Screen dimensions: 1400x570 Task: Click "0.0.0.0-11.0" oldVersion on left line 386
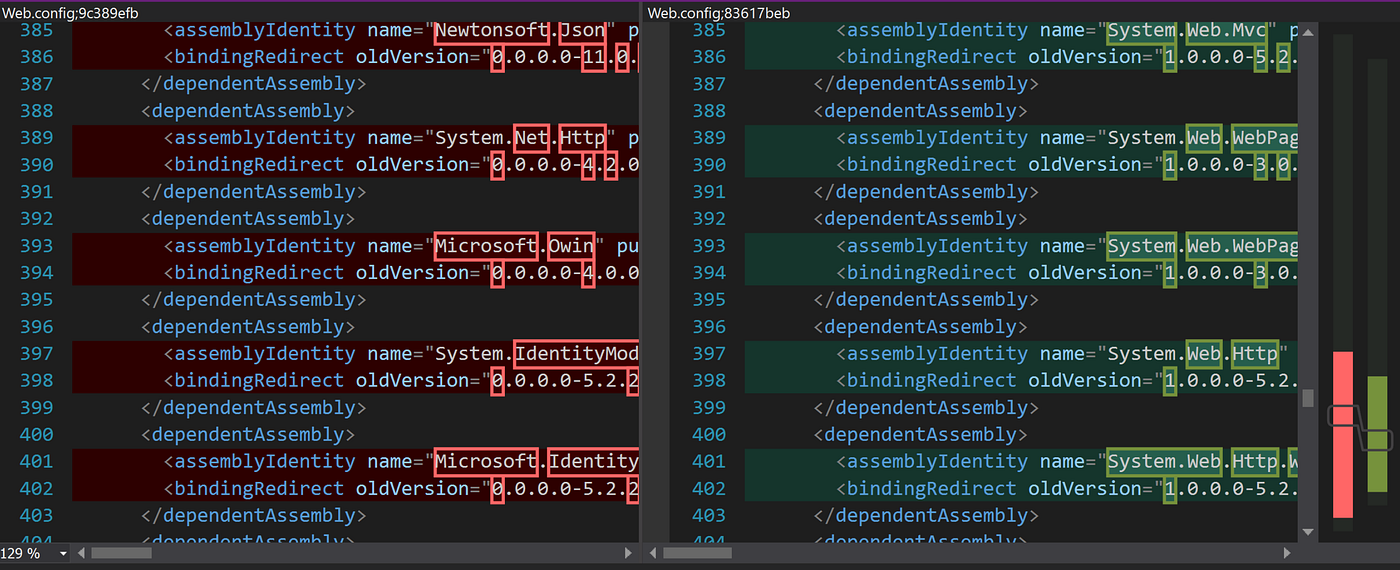click(x=564, y=57)
